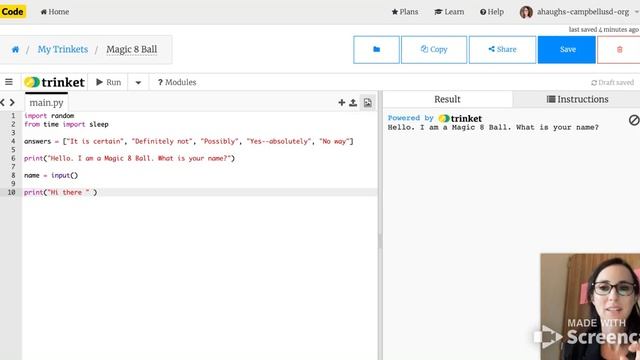
Task: Click the Magic 8 Ball output text
Action: 493,127
